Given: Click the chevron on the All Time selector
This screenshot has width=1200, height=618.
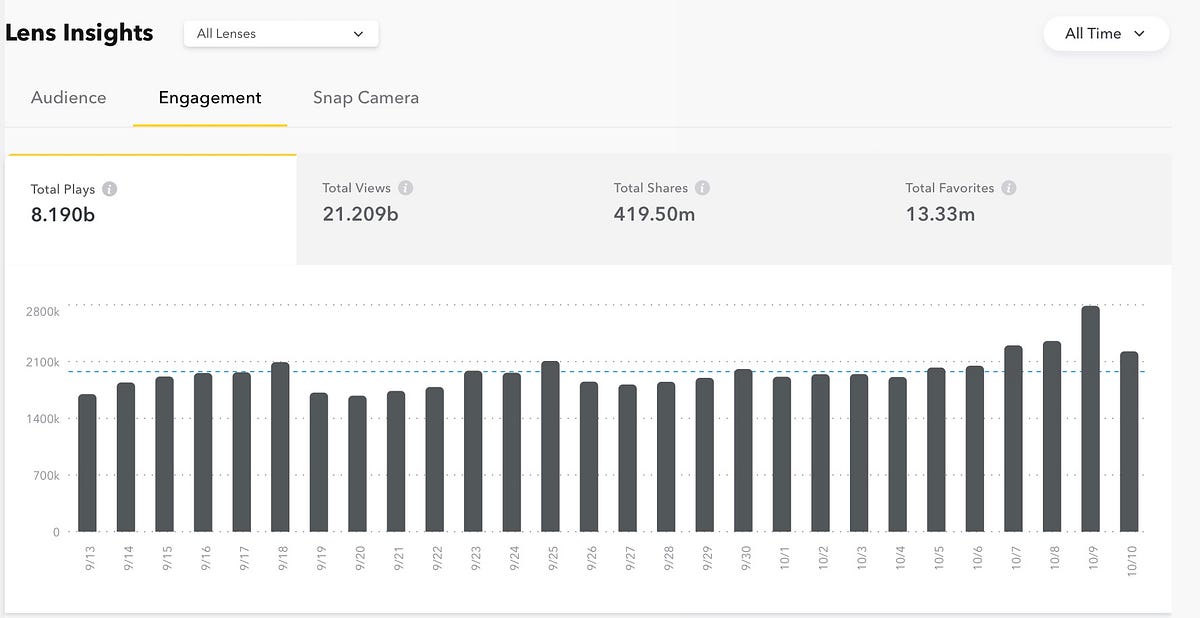Looking at the screenshot, I should click(1138, 33).
